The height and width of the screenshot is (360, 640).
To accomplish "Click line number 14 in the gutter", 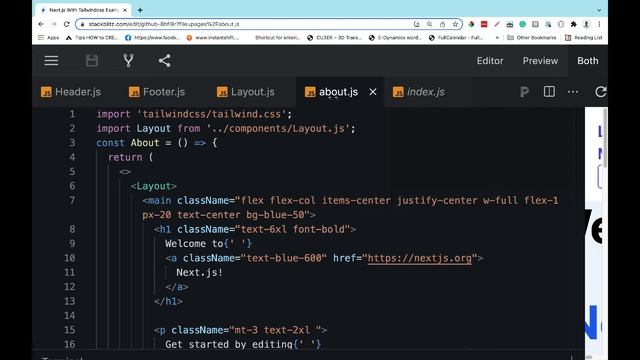I will coord(69,316).
